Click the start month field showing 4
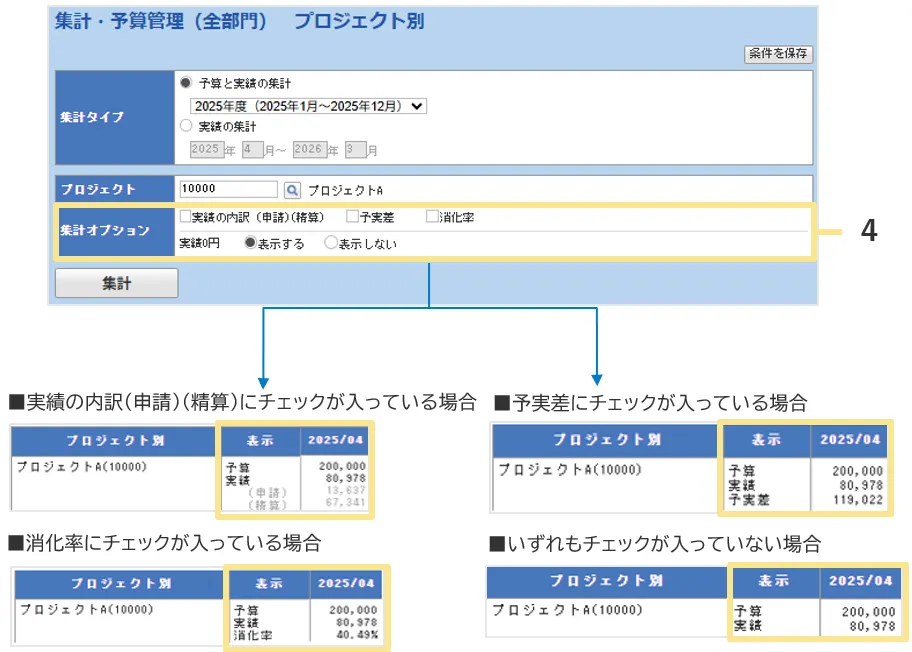Screen dimensions: 912x652 click(250, 149)
